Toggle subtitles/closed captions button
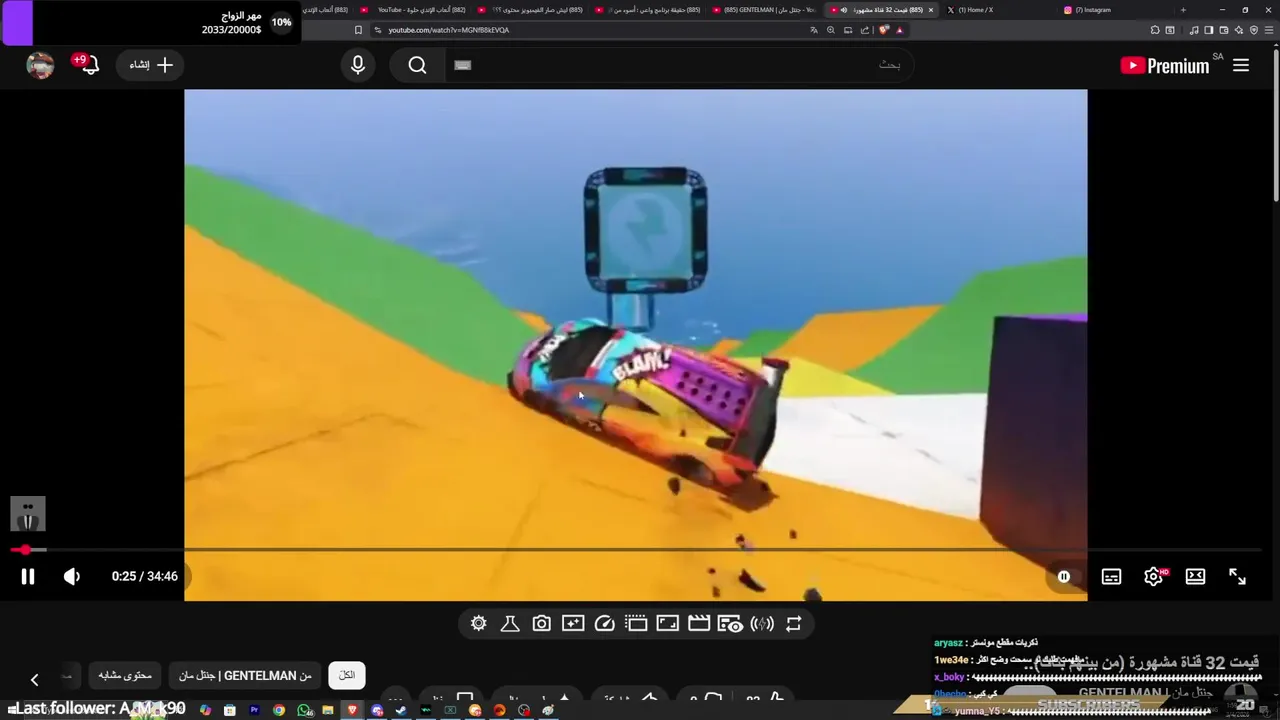This screenshot has height=720, width=1280. 1111,576
